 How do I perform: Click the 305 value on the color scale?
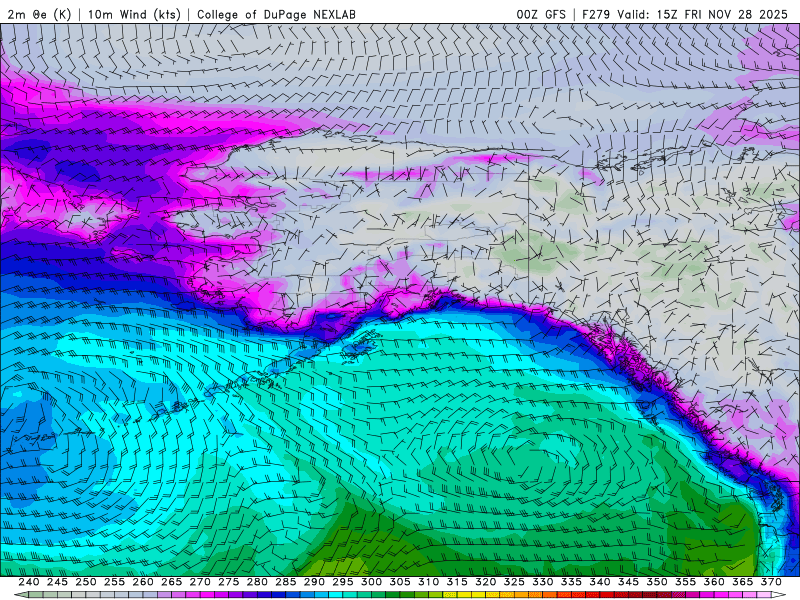400,582
